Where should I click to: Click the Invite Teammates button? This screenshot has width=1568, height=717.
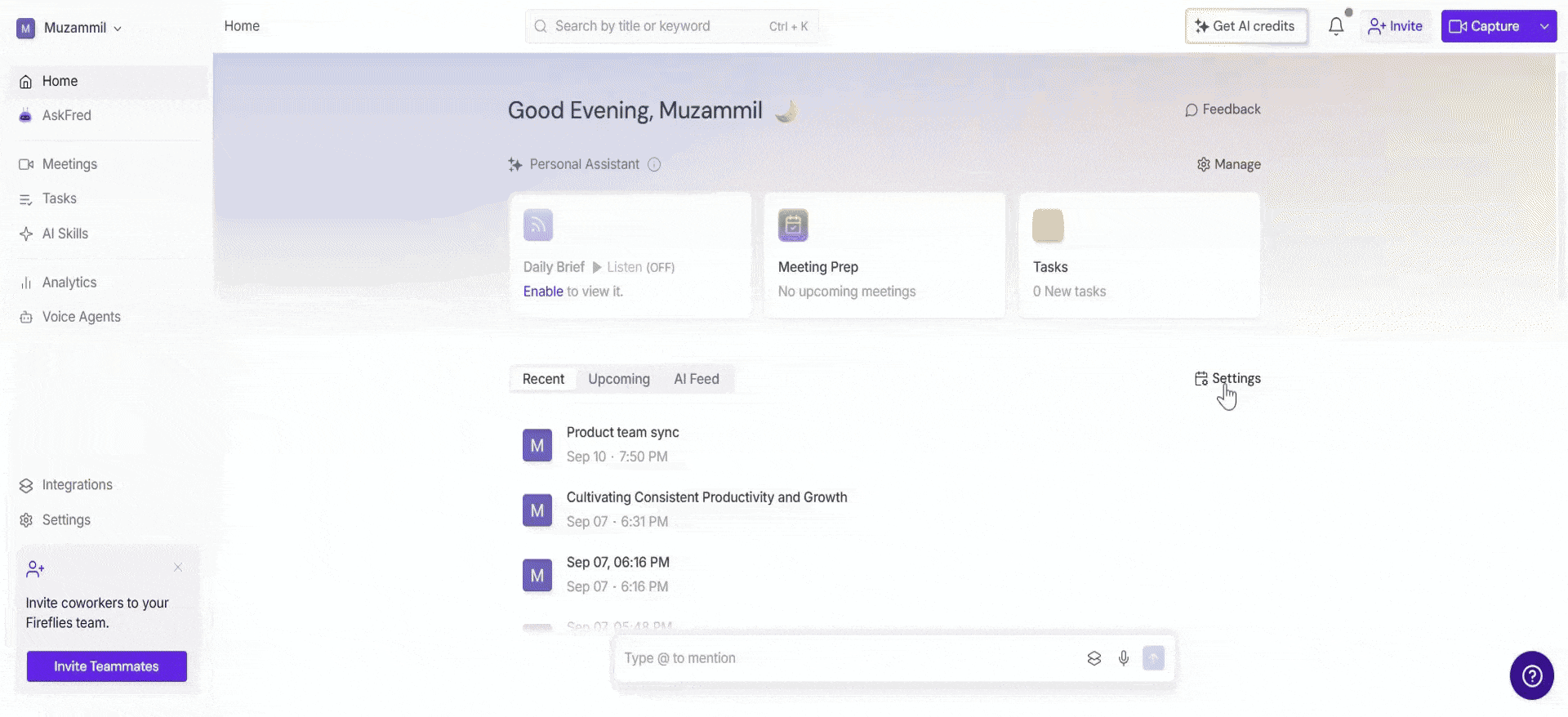click(x=107, y=666)
